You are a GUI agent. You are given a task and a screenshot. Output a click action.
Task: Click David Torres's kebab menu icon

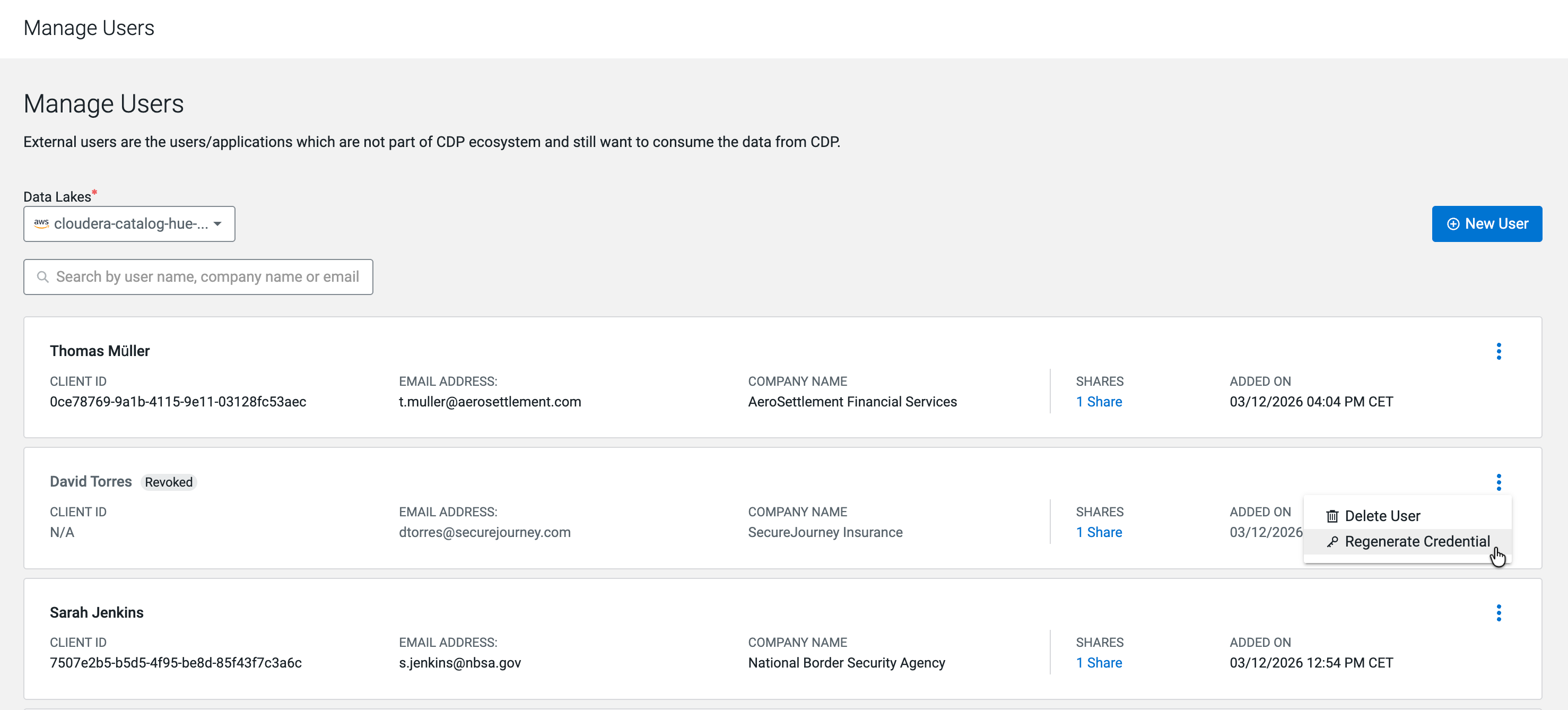click(x=1498, y=482)
